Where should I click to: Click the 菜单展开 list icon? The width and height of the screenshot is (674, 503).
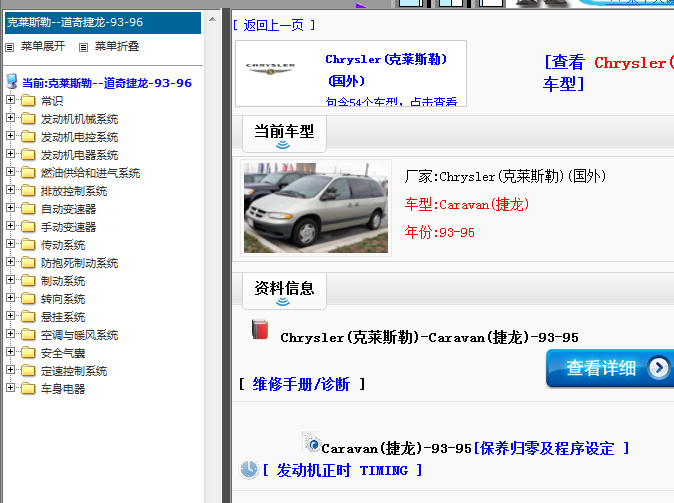(x=10, y=47)
